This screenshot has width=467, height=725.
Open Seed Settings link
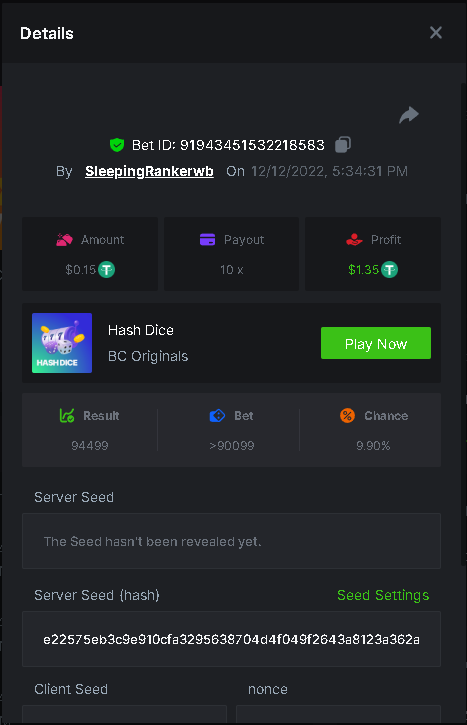383,595
